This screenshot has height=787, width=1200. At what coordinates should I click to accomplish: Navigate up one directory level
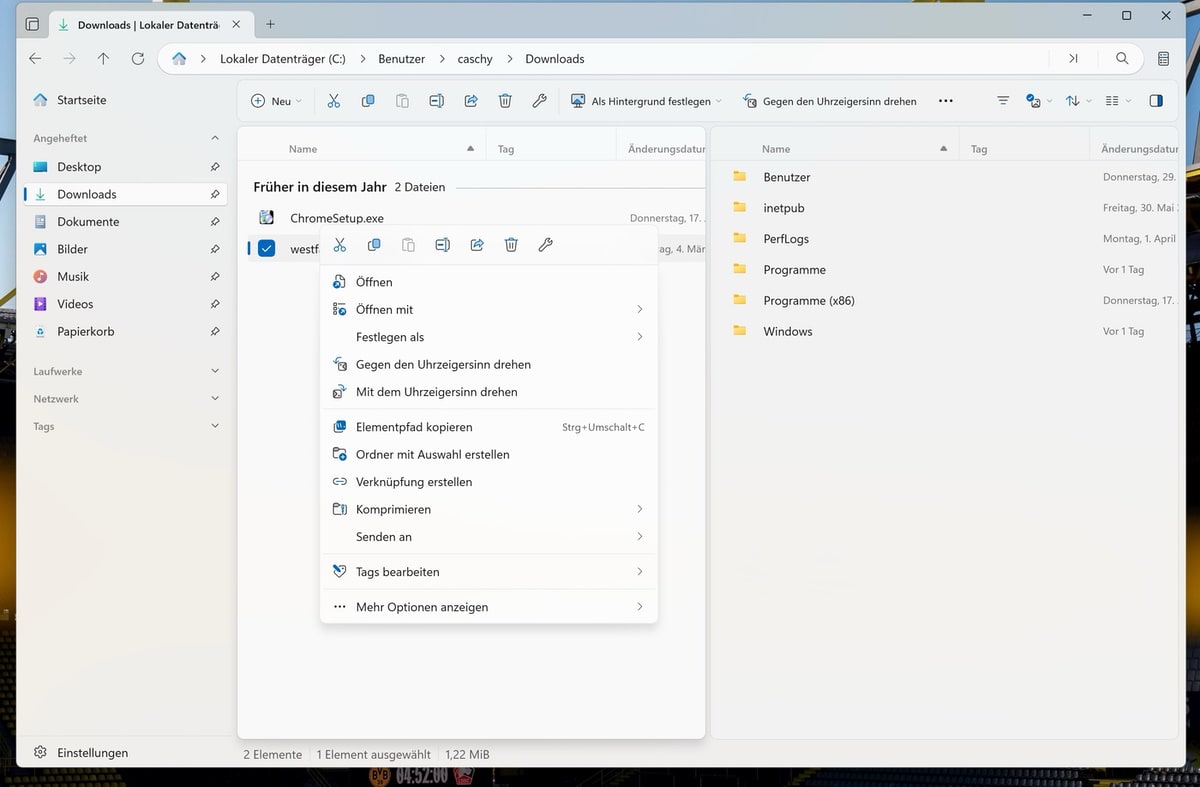tap(103, 59)
